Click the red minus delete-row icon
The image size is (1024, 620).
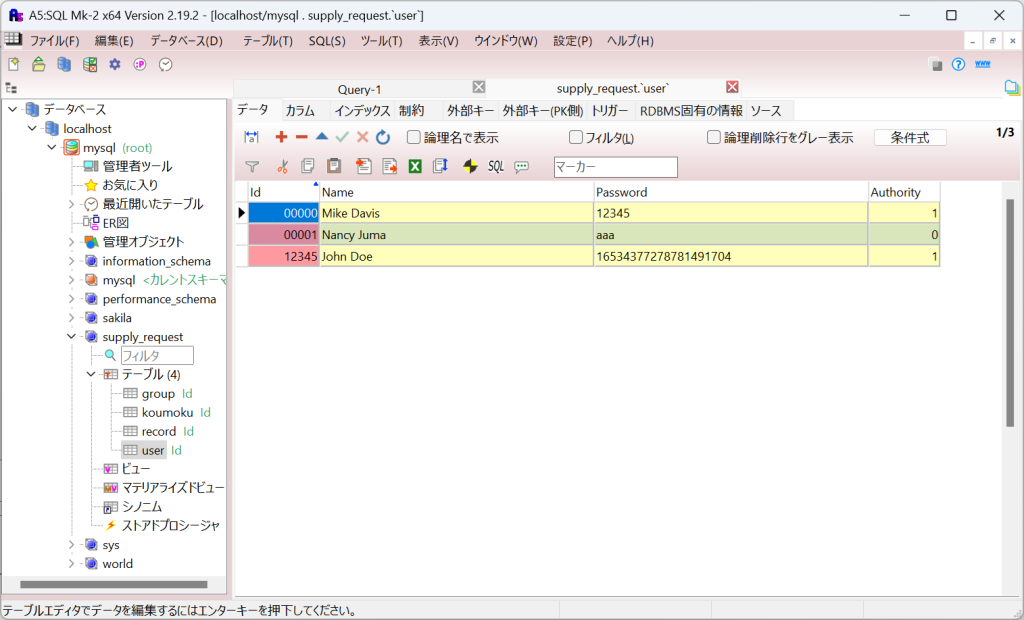point(301,138)
